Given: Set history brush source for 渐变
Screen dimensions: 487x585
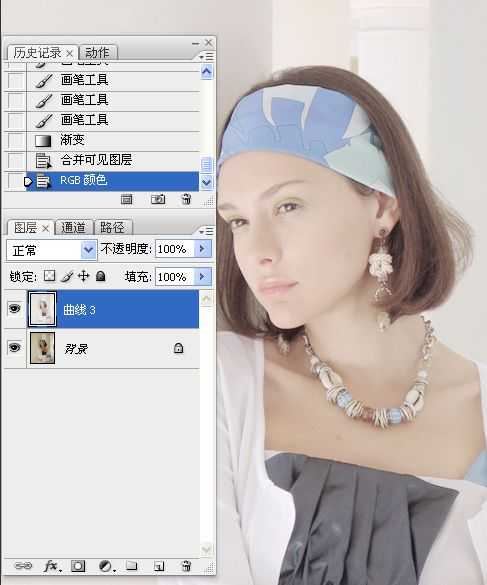Looking at the screenshot, I should click(16, 141).
